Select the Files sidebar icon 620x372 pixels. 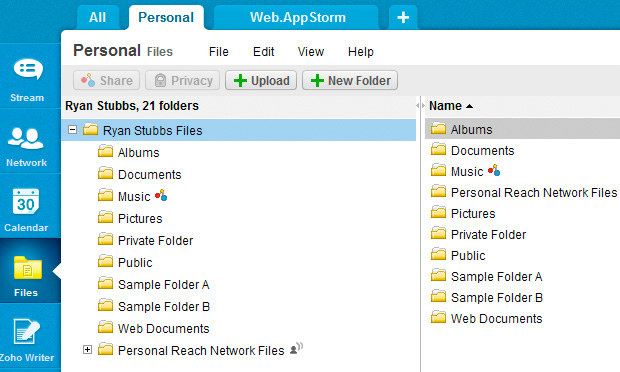28,267
